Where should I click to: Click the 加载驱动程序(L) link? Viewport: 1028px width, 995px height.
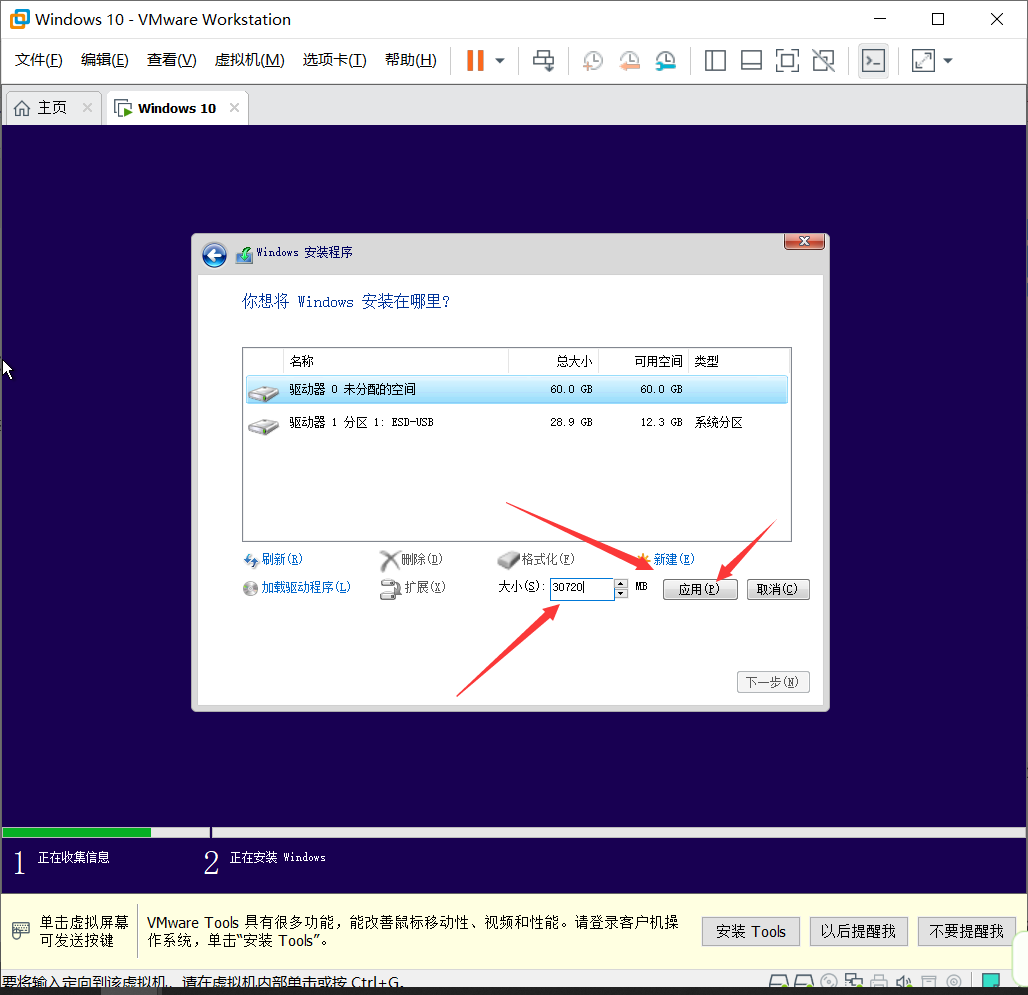point(306,587)
